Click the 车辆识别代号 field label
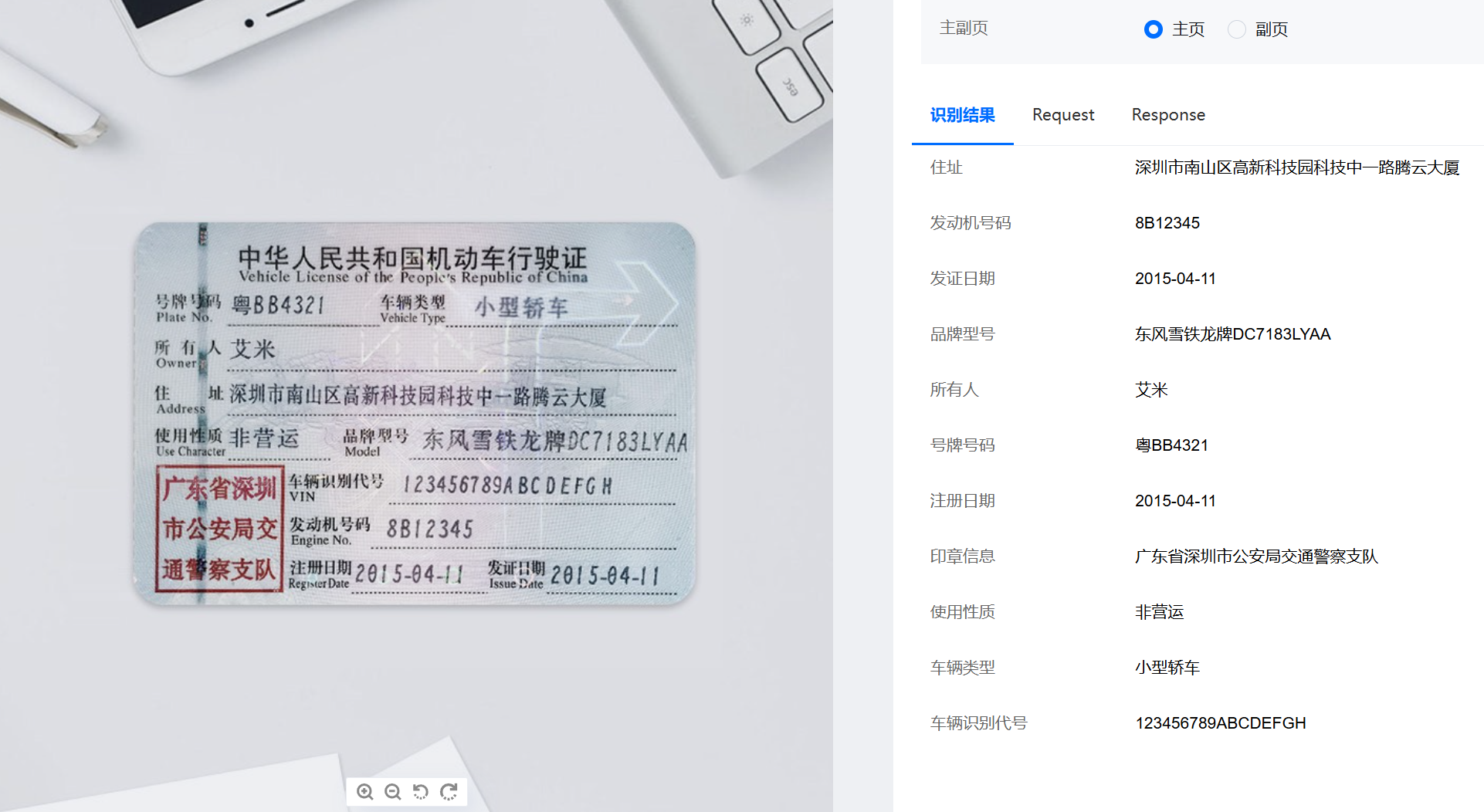Image resolution: width=1484 pixels, height=812 pixels. pos(978,723)
